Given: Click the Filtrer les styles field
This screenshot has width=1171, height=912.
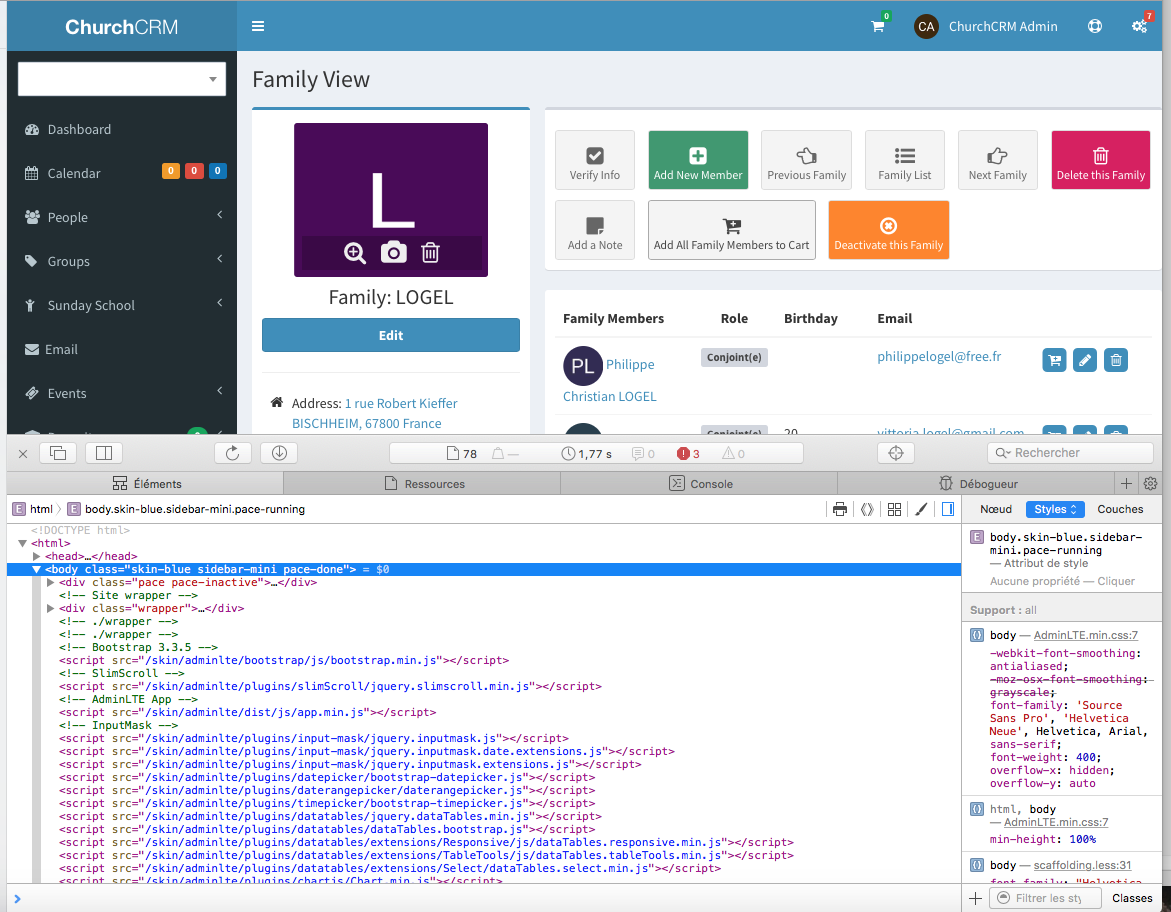Looking at the screenshot, I should coord(1046,898).
